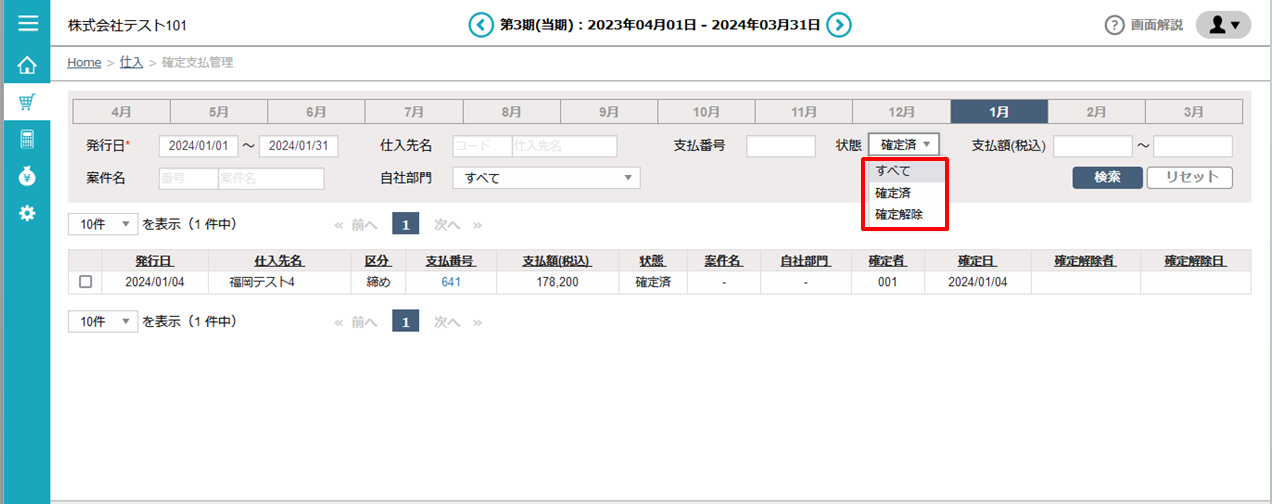The image size is (1272, 504).
Task: Open the purchasing cart icon
Action: pyautogui.click(x=27, y=102)
